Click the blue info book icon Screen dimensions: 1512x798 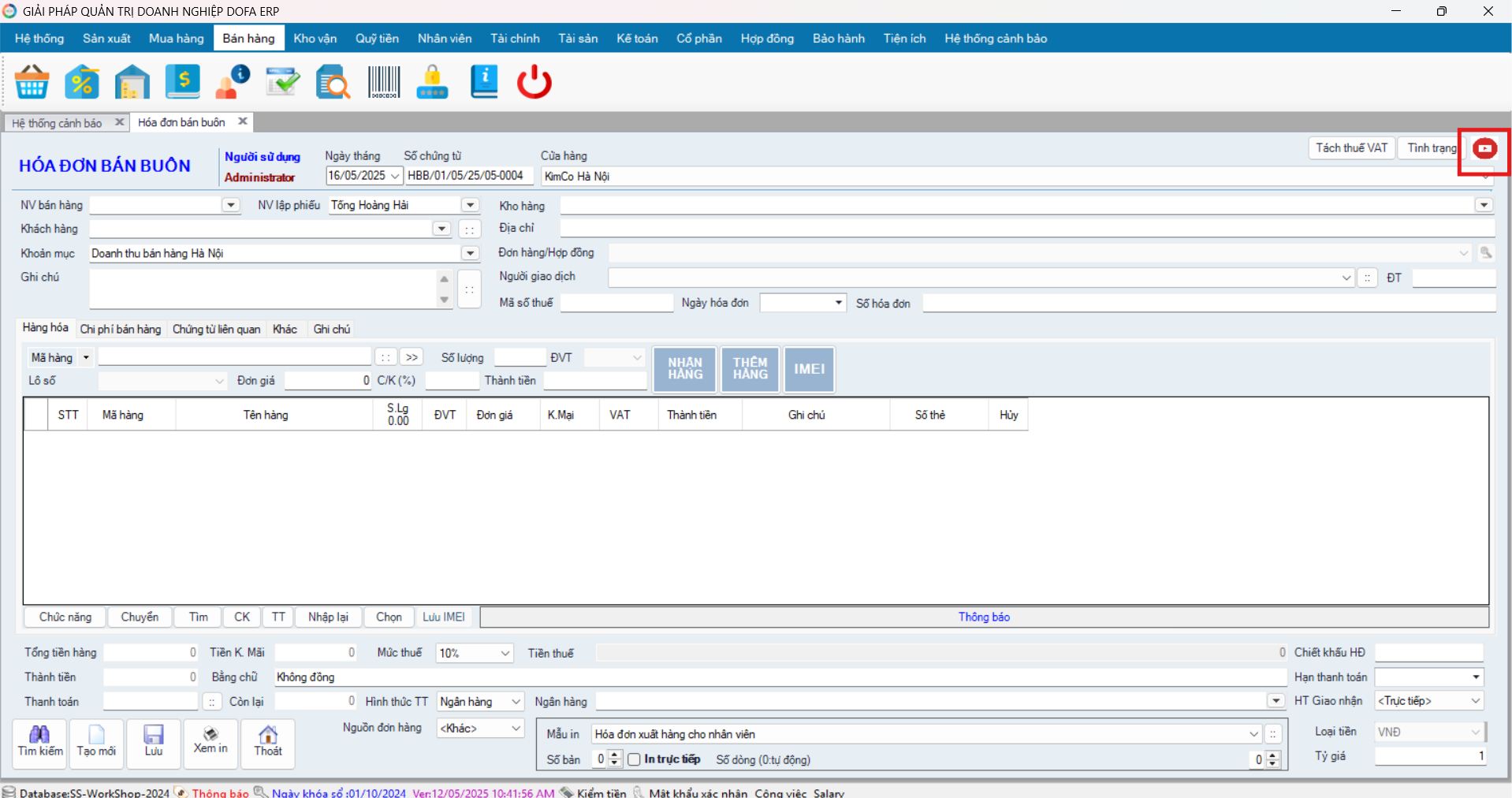click(484, 81)
